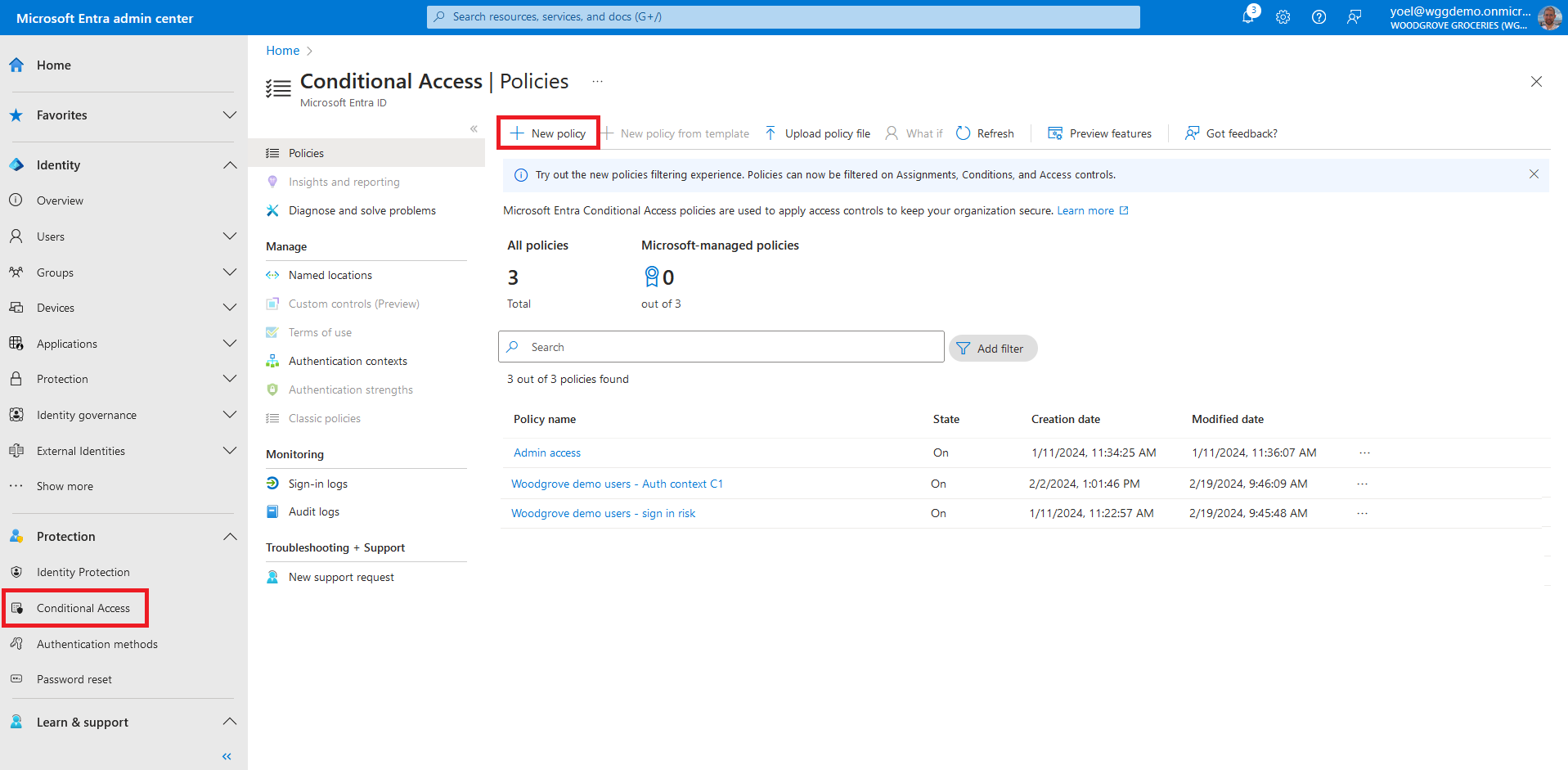This screenshot has width=1568, height=770.
Task: Expand the Users submenu
Action: point(230,236)
